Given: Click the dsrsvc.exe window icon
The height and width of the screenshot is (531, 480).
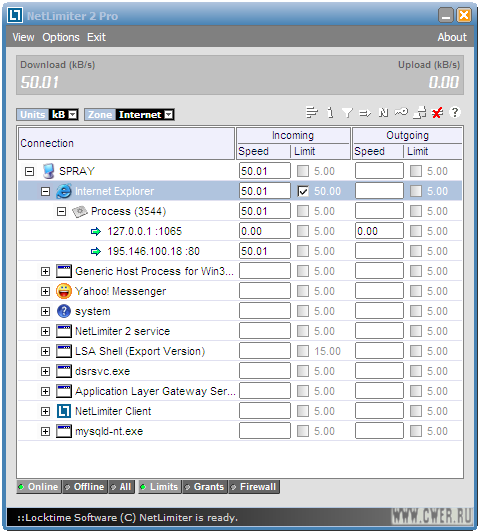Looking at the screenshot, I should (x=64, y=371).
